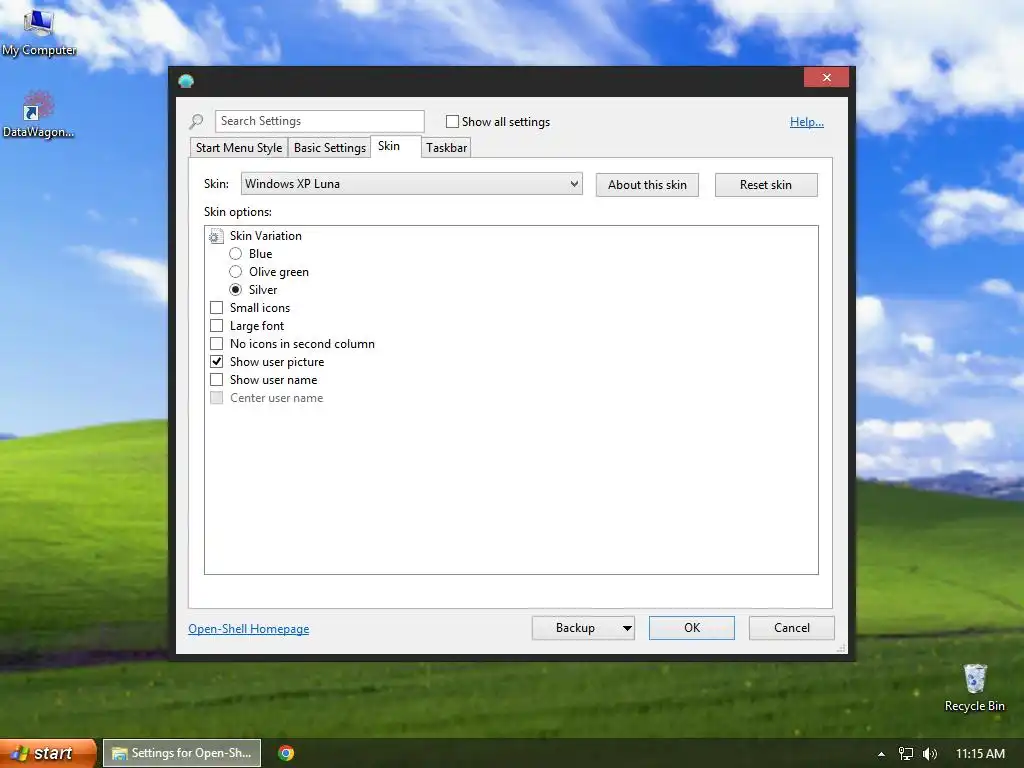The width and height of the screenshot is (1024, 768).
Task: Switch to Start Menu Style tab
Action: click(x=239, y=148)
